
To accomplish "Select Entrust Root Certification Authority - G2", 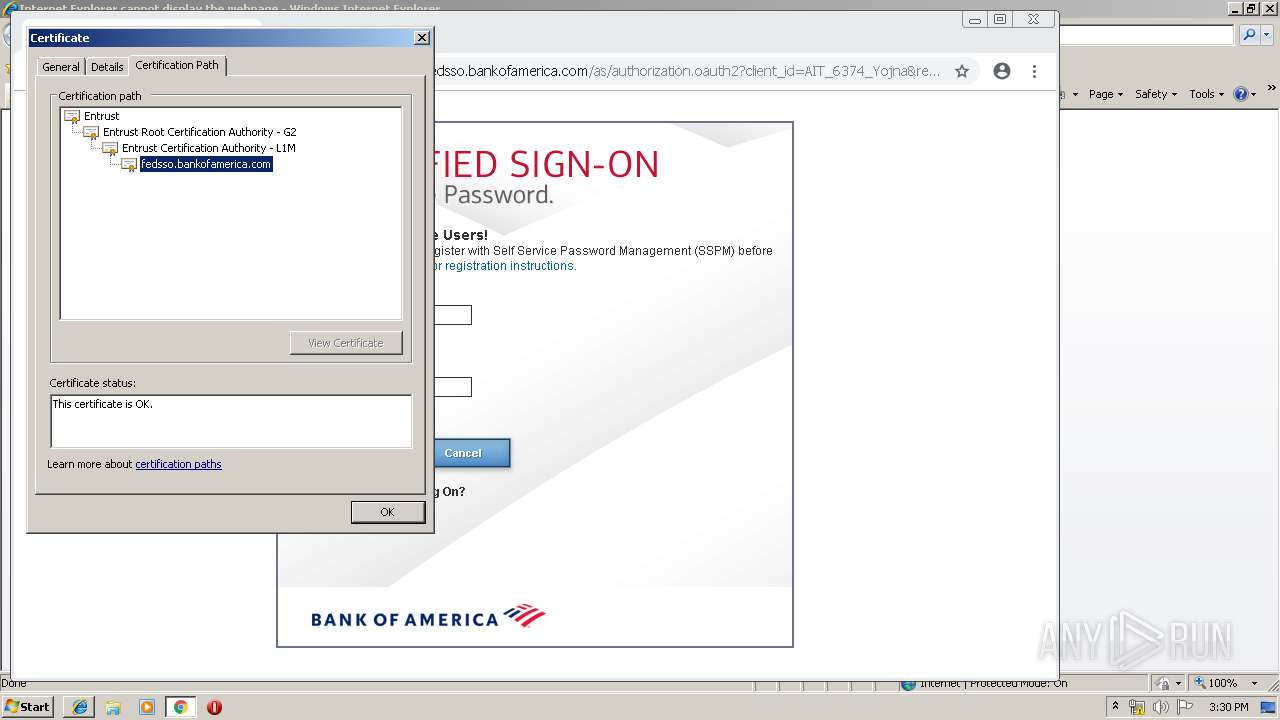I will (x=199, y=132).
